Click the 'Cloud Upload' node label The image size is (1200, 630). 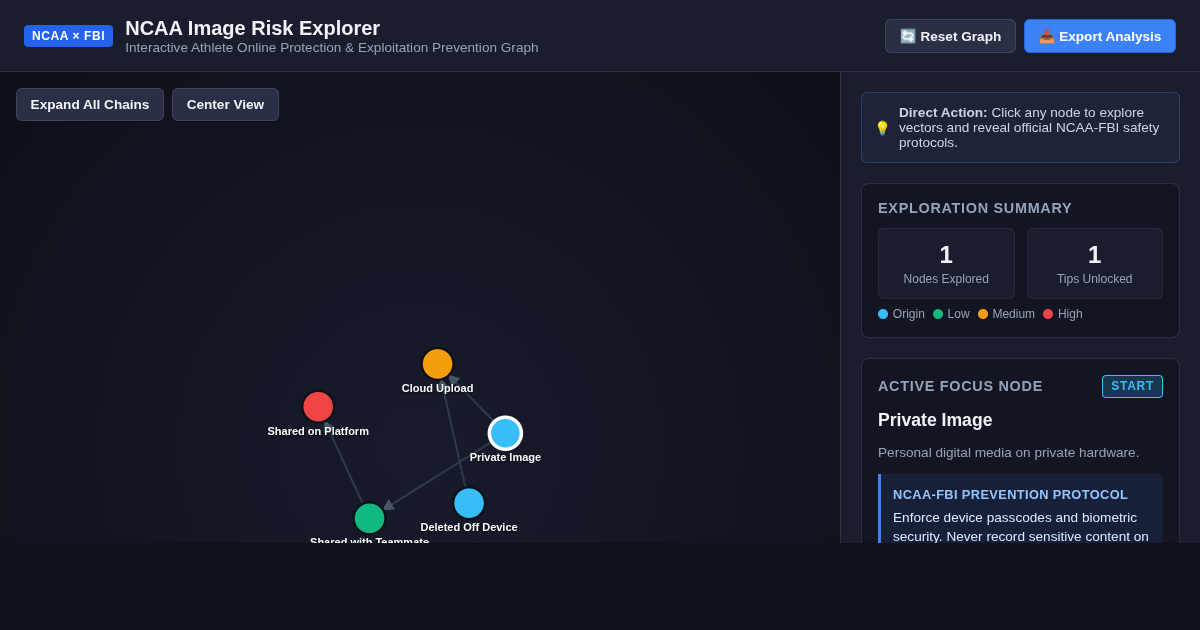point(437,388)
